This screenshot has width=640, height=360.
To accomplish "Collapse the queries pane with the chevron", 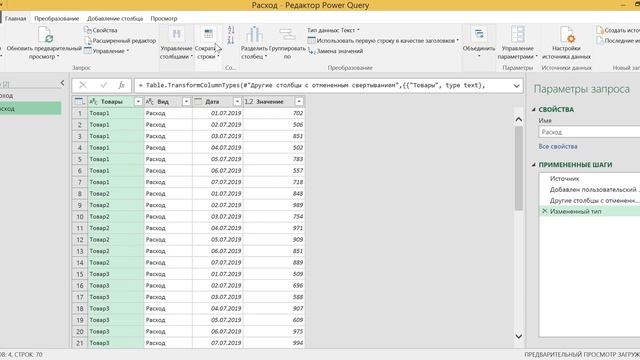I will click(x=62, y=83).
